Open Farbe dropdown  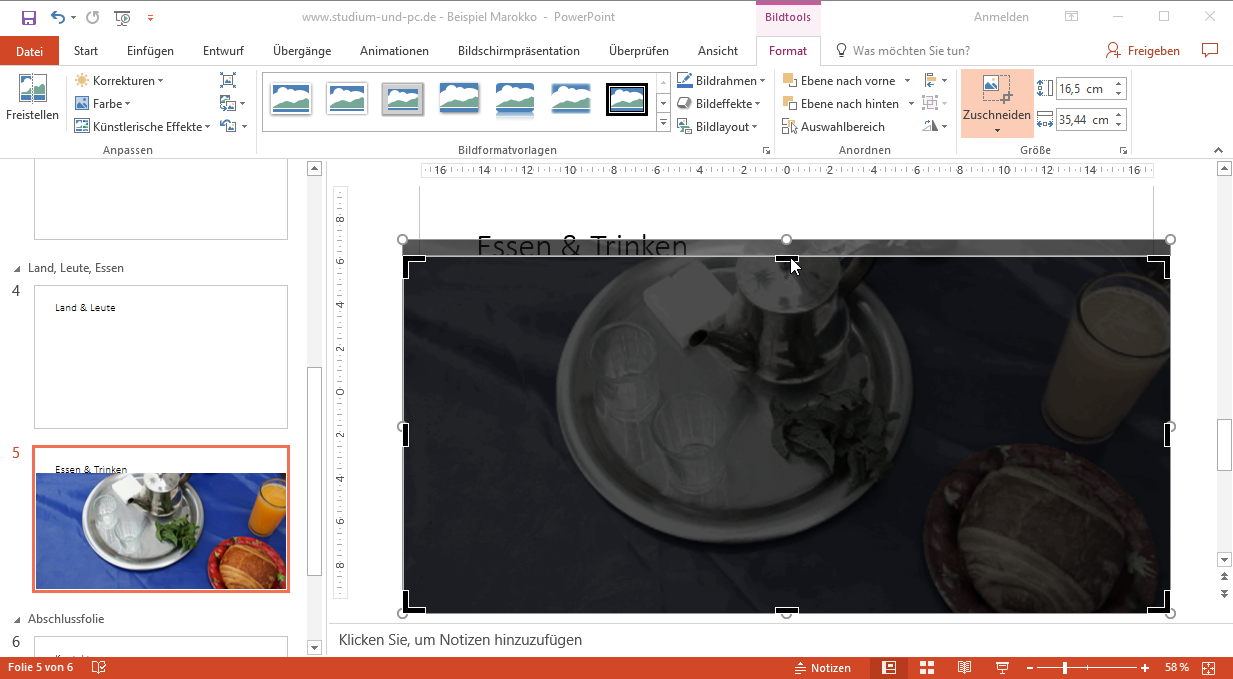pyautogui.click(x=102, y=103)
